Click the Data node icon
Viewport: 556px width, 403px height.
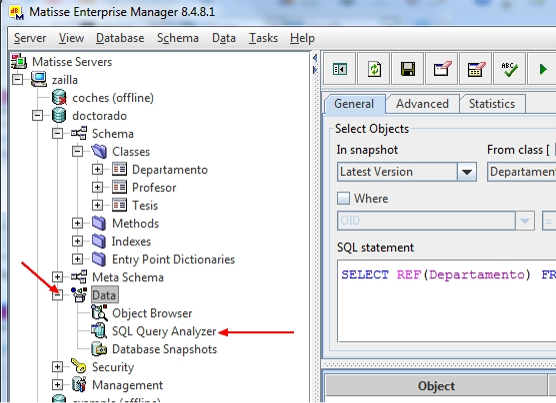79,295
